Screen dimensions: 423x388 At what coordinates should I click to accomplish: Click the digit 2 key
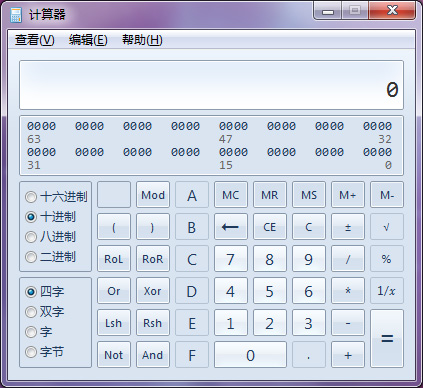(x=270, y=323)
